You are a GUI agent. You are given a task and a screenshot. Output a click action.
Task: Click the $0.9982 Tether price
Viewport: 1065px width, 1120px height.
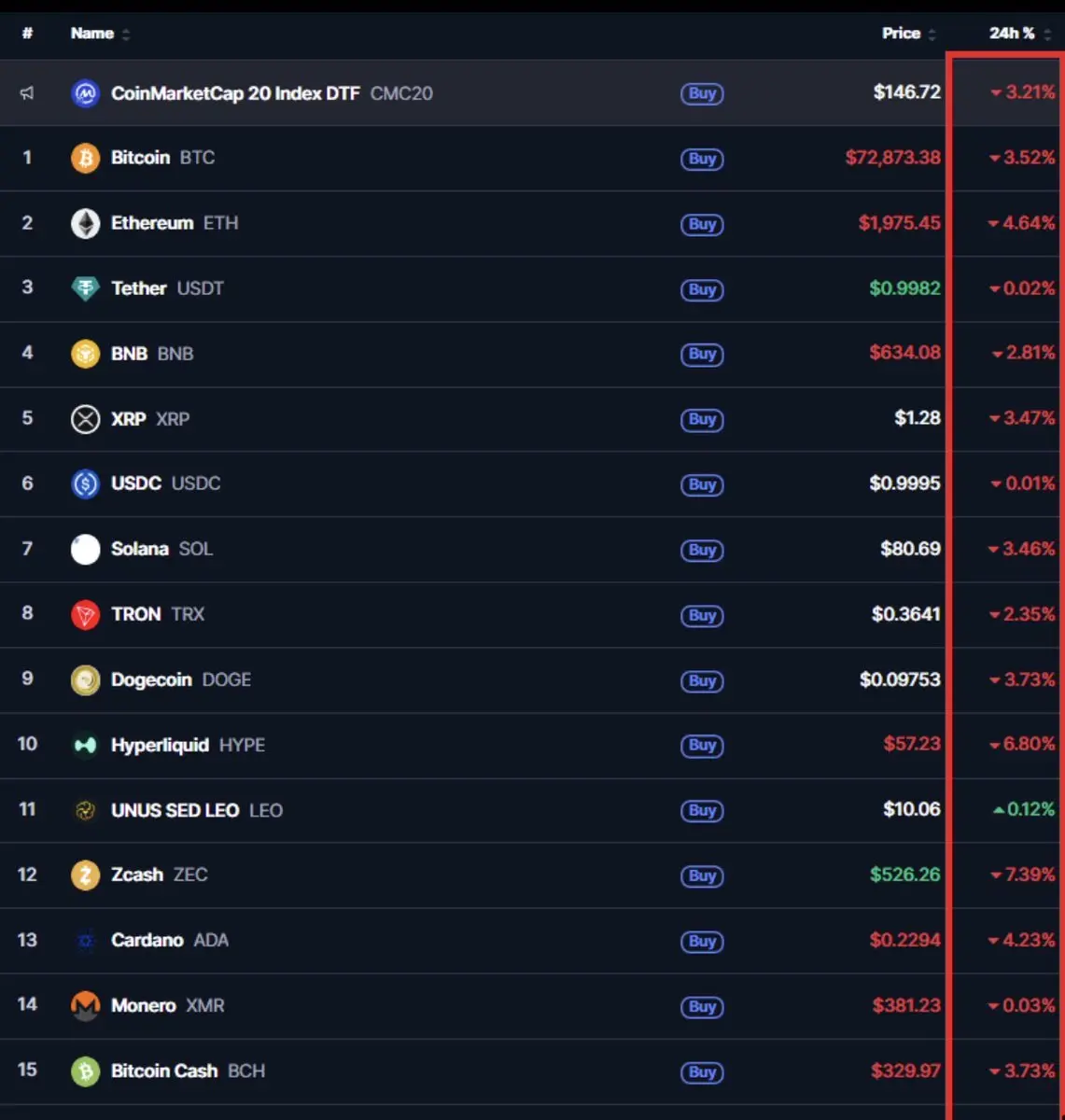pos(904,288)
